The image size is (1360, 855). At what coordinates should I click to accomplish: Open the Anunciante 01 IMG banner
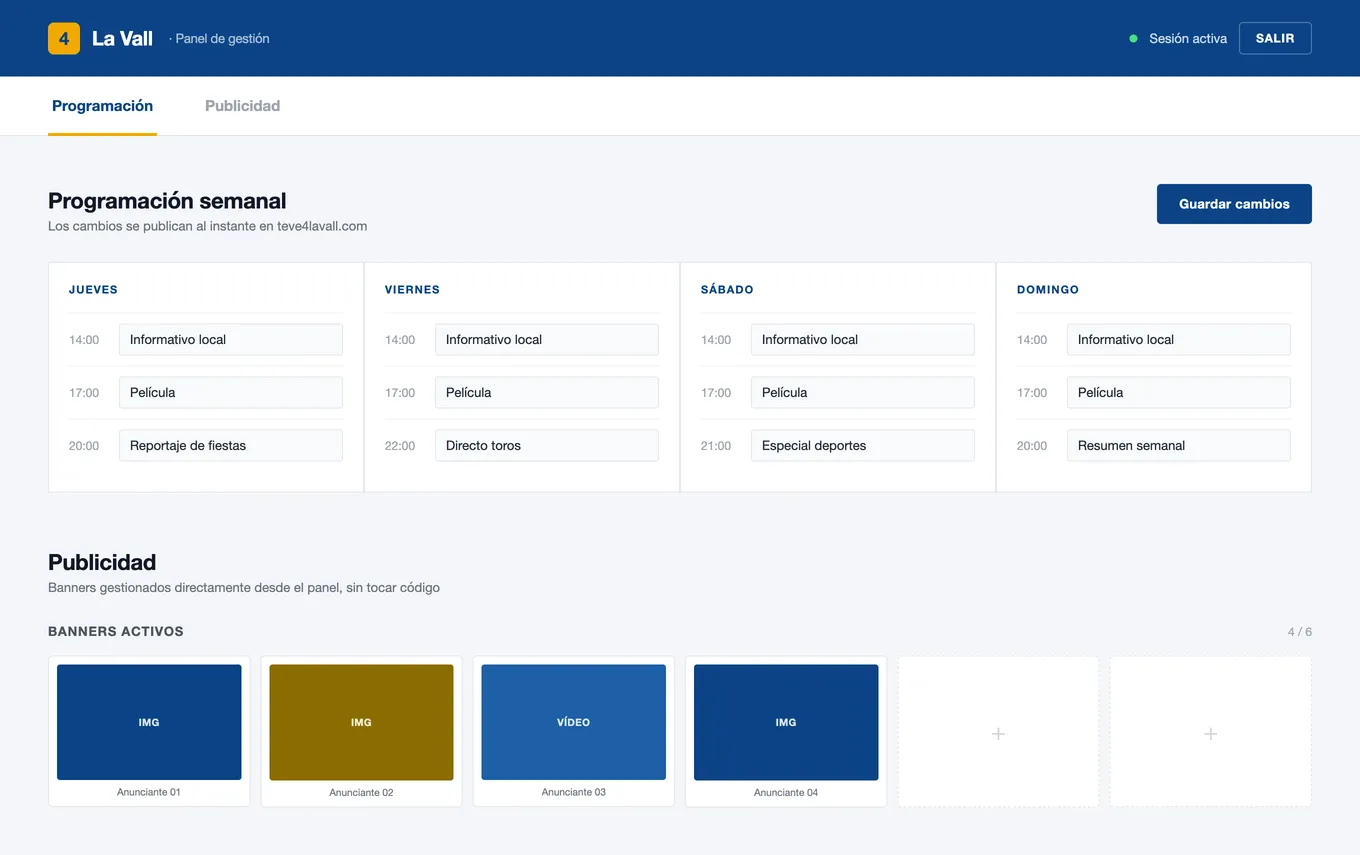(149, 722)
